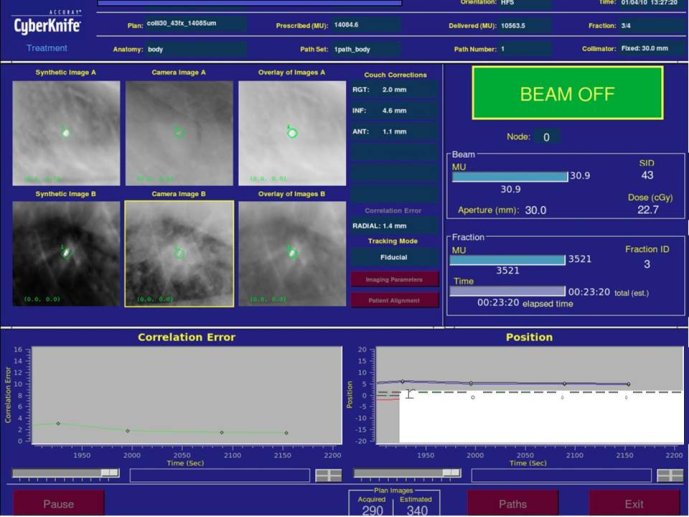Click the Fraction MU progress bar

[x=508, y=260]
